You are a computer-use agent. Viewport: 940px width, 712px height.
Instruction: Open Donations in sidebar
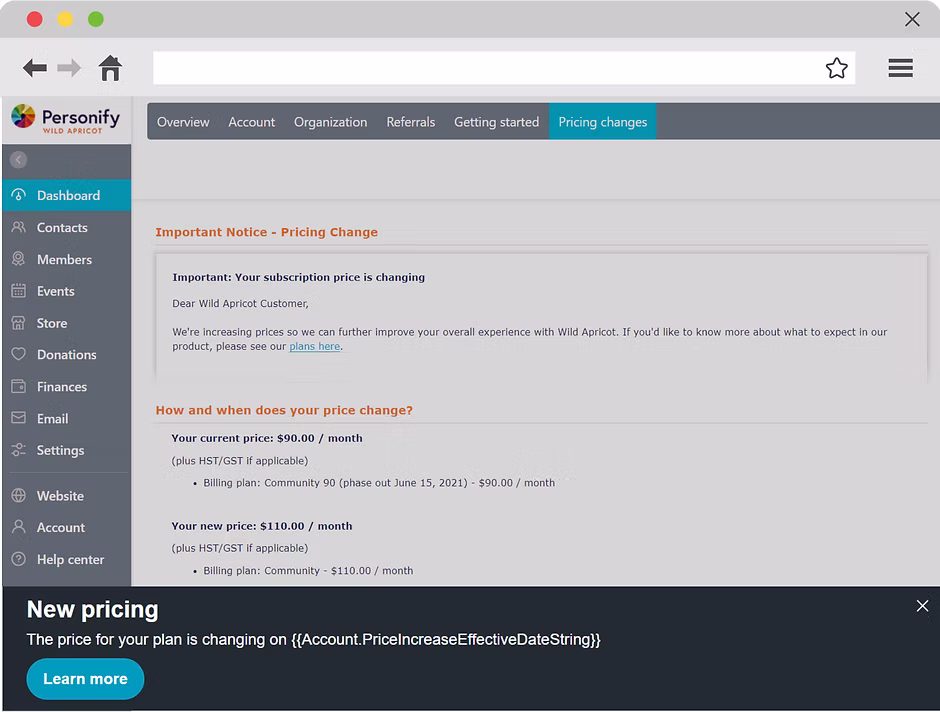point(67,354)
